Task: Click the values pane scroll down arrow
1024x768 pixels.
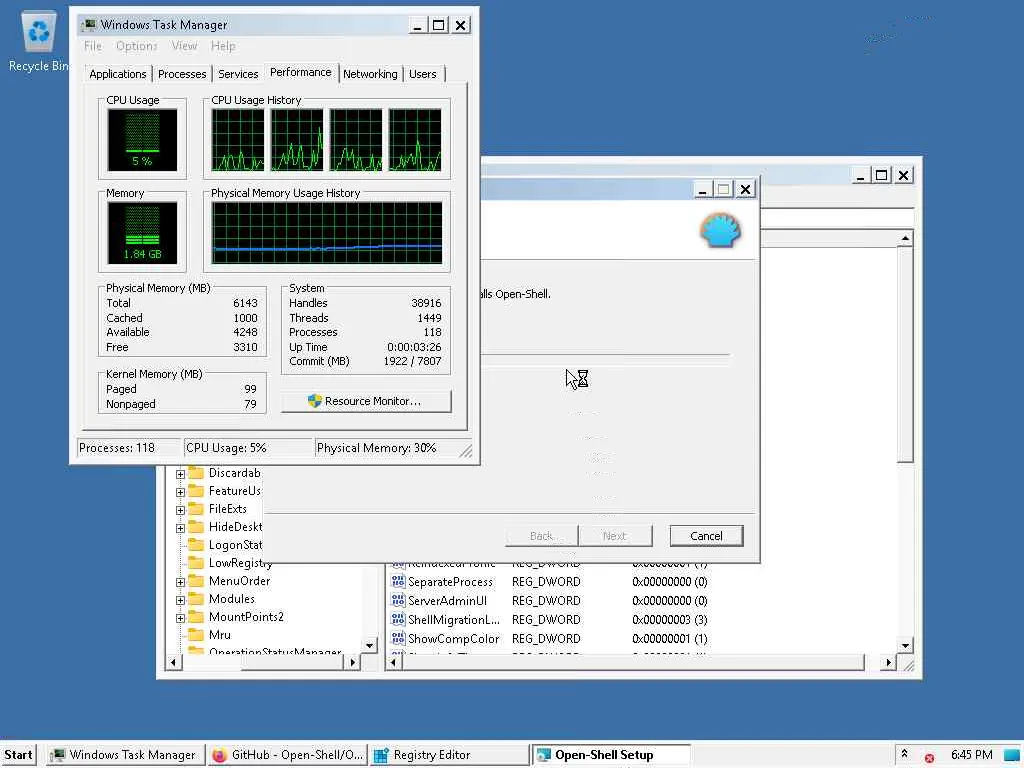Action: tap(905, 645)
